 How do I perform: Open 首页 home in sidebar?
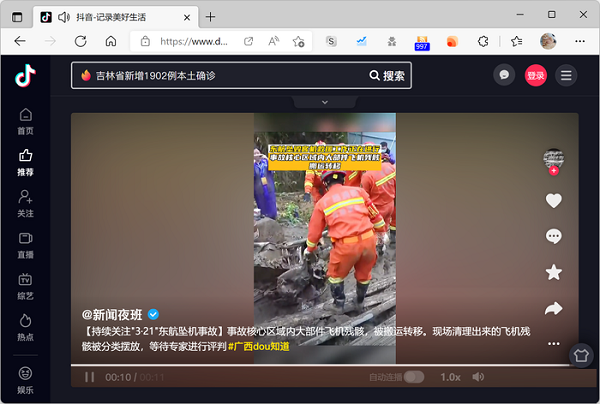pos(25,122)
